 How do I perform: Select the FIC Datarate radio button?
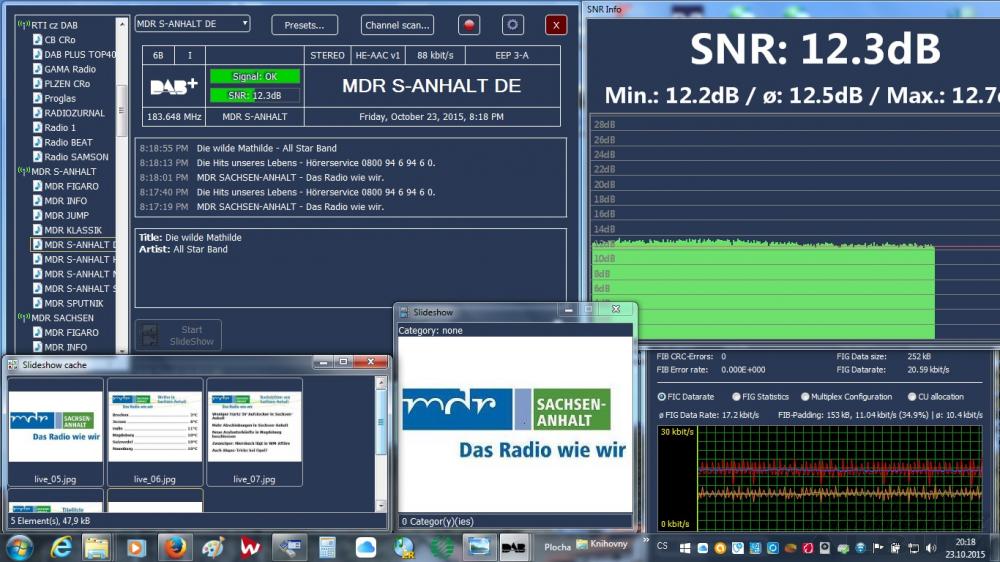pyautogui.click(x=661, y=397)
